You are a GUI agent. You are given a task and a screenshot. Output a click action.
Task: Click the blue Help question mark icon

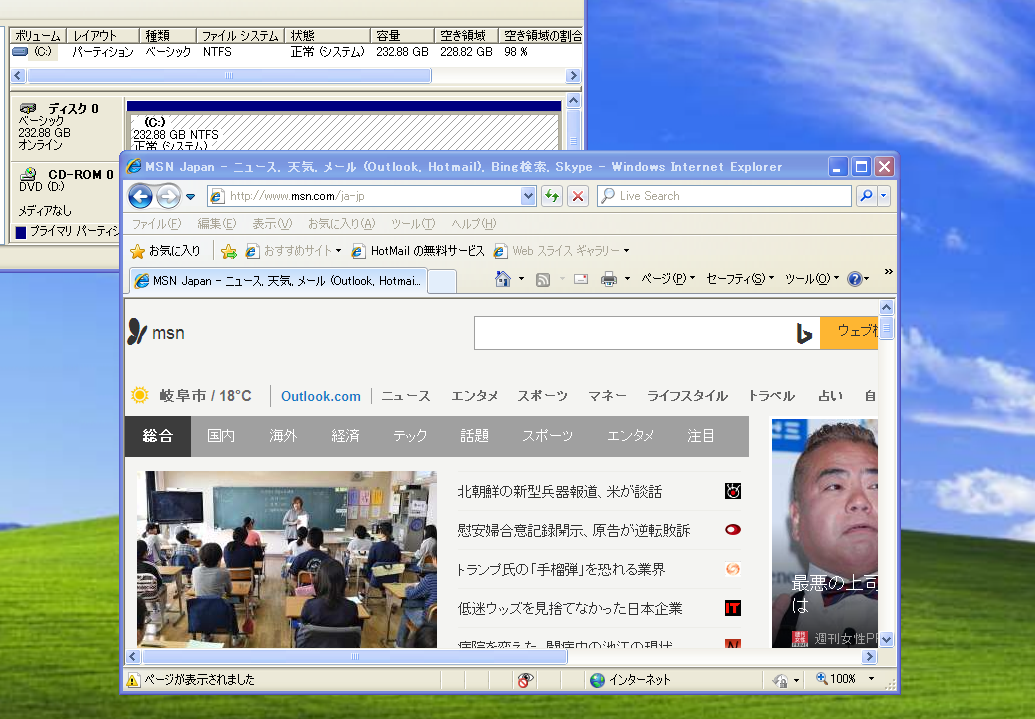855,279
